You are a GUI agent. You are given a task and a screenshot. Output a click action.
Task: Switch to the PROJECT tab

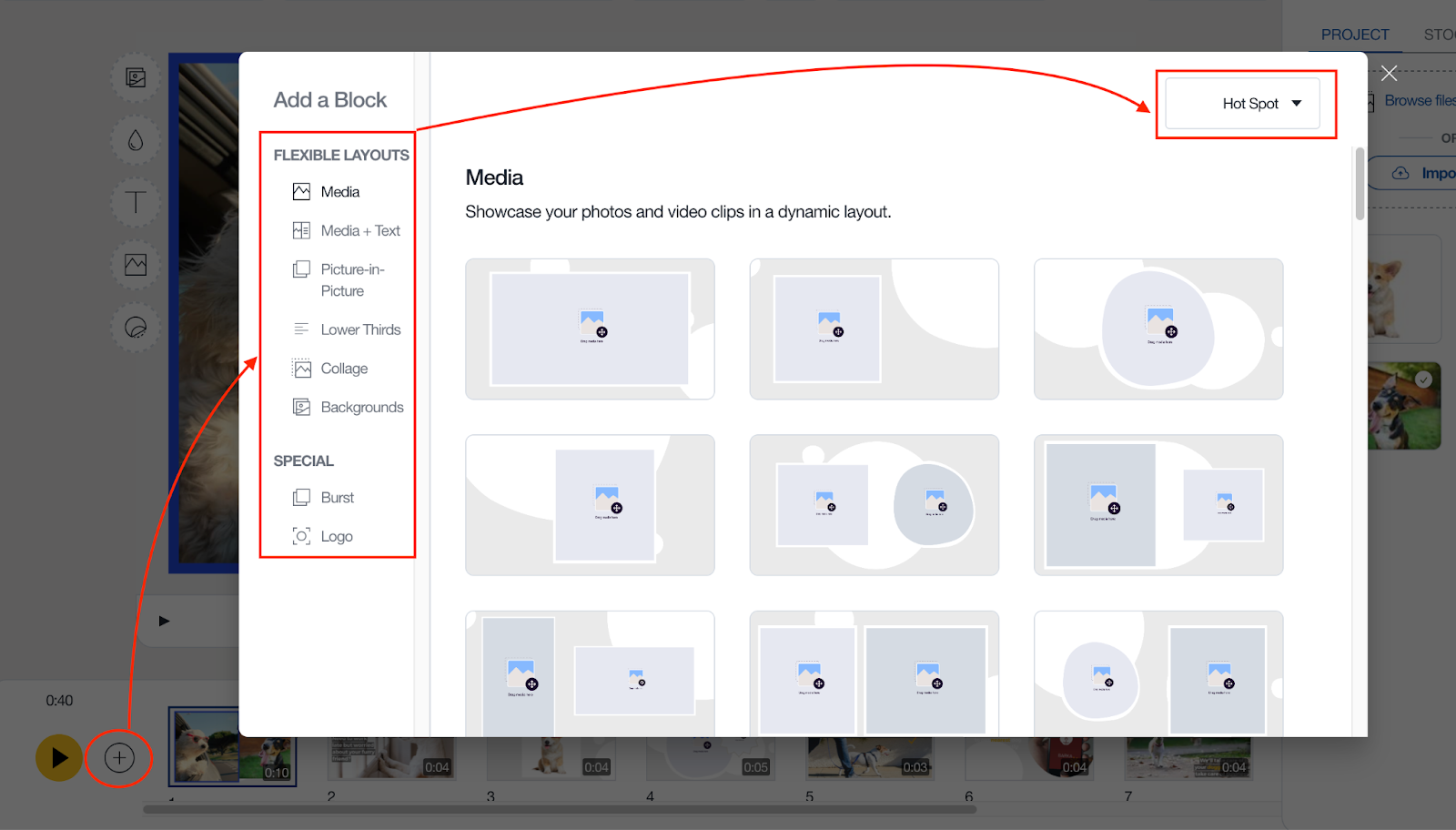point(1354,35)
